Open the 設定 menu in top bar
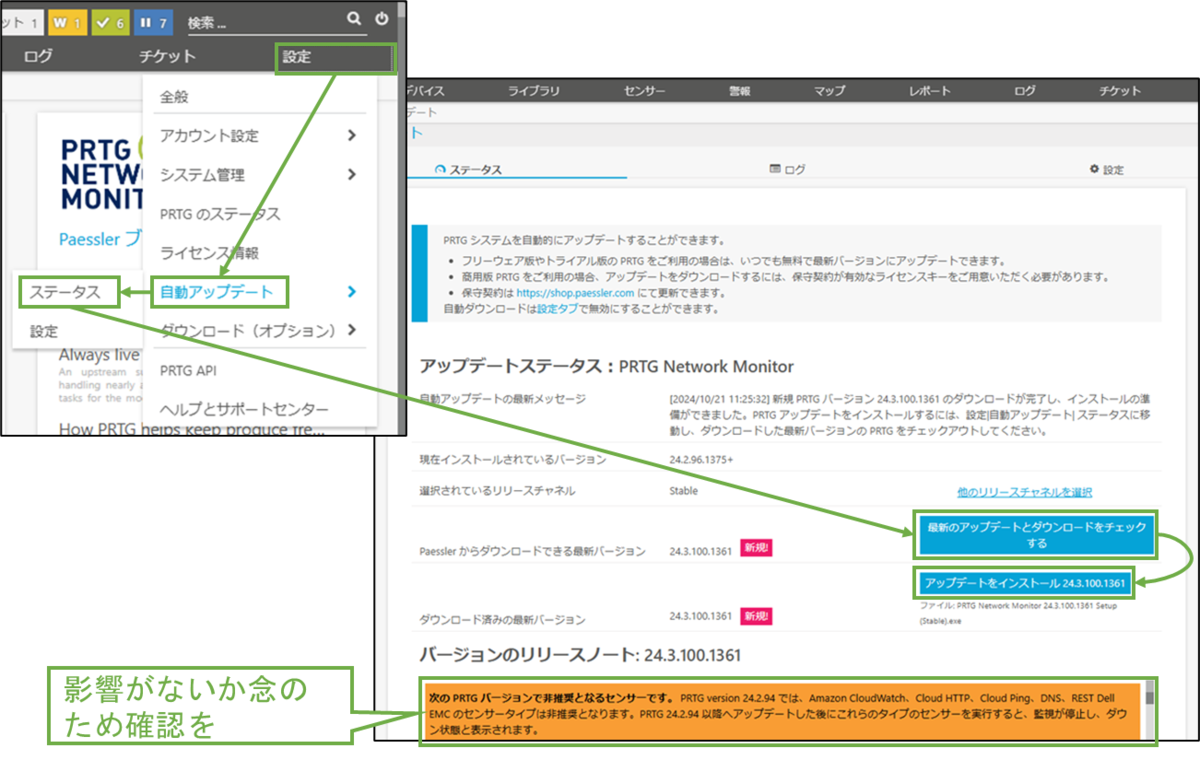1200x760 pixels. 296,57
